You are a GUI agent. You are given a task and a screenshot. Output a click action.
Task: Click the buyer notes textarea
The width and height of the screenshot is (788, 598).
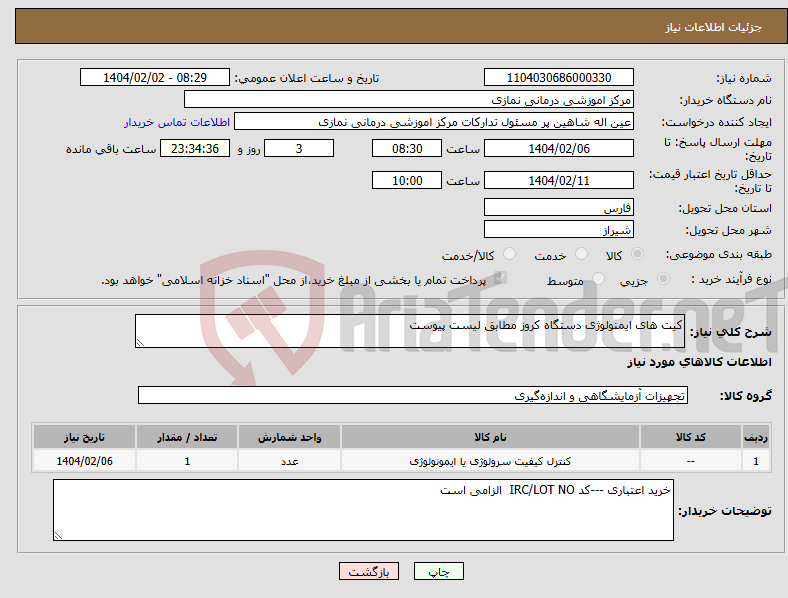pos(363,510)
